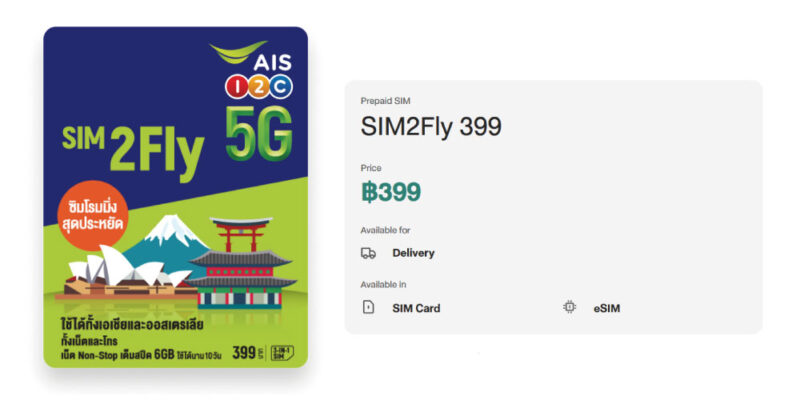Click the green 5G emblem
The width and height of the screenshot is (800, 400).
(259, 133)
